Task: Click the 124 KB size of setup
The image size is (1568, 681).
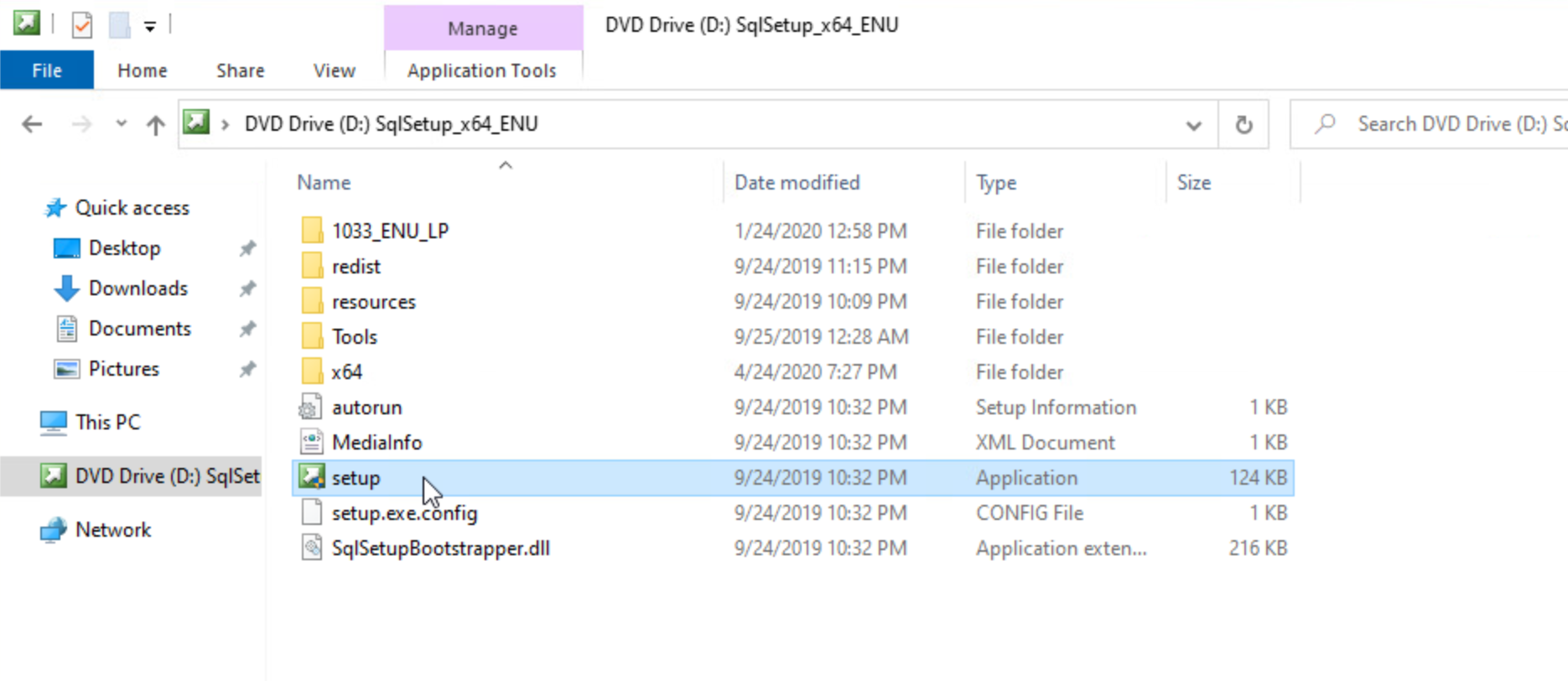Action: coord(1258,477)
